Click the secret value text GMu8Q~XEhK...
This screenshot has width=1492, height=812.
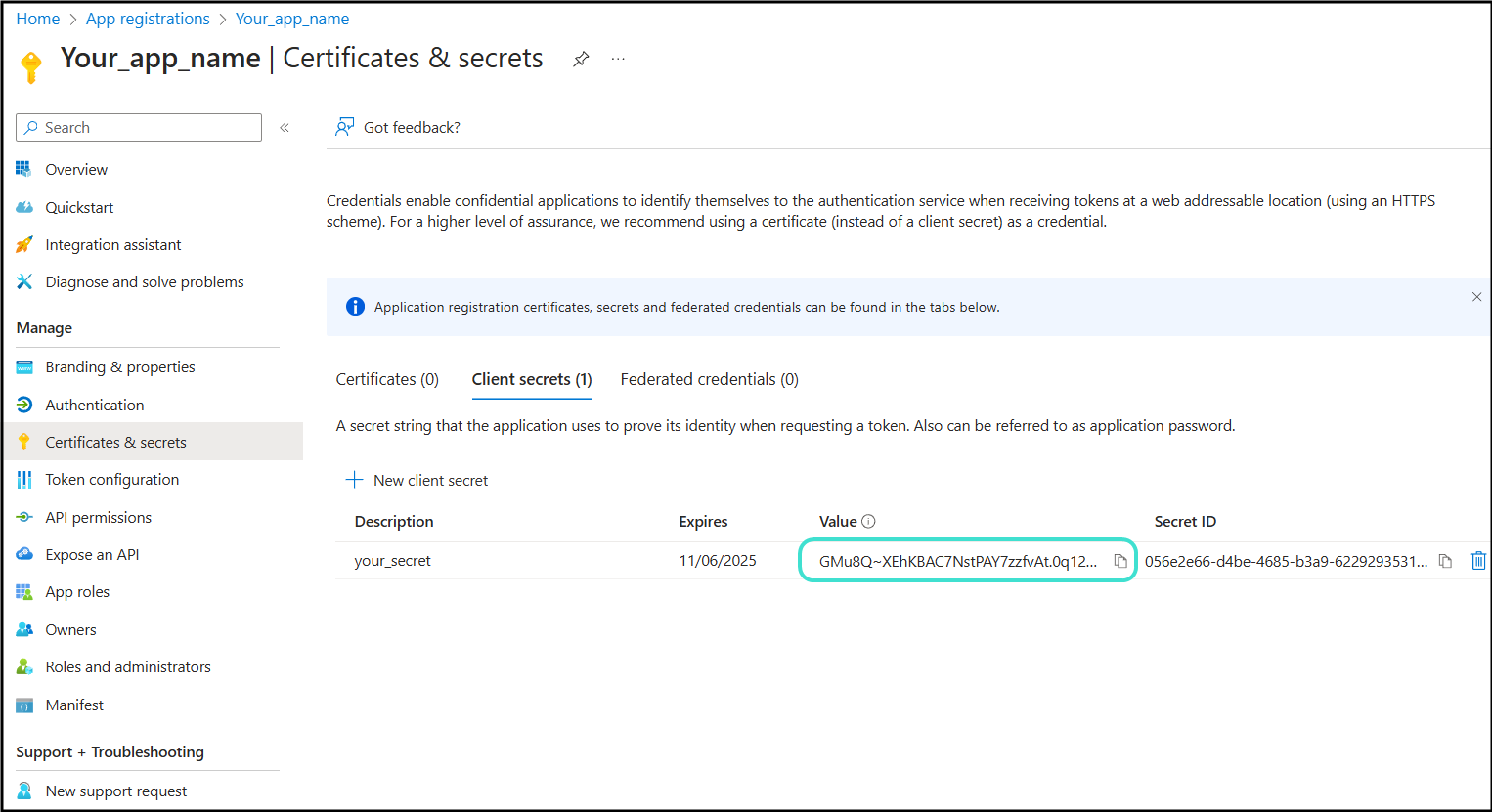click(958, 561)
